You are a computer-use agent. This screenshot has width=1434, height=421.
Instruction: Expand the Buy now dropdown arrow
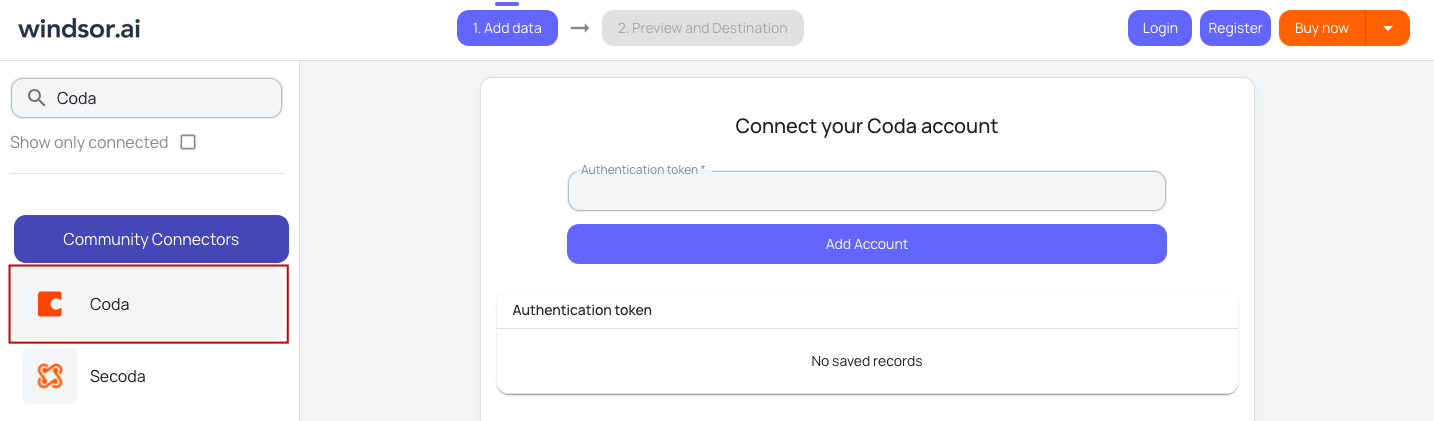[x=1388, y=28]
